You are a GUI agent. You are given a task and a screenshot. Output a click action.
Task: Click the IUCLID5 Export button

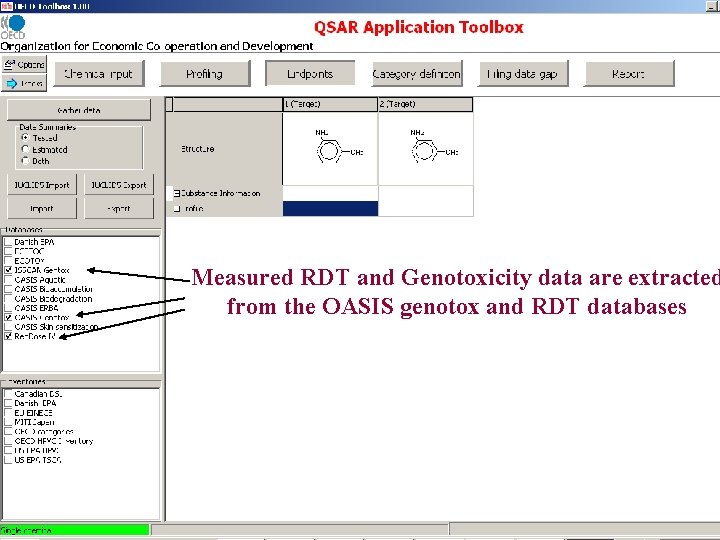pos(119,185)
